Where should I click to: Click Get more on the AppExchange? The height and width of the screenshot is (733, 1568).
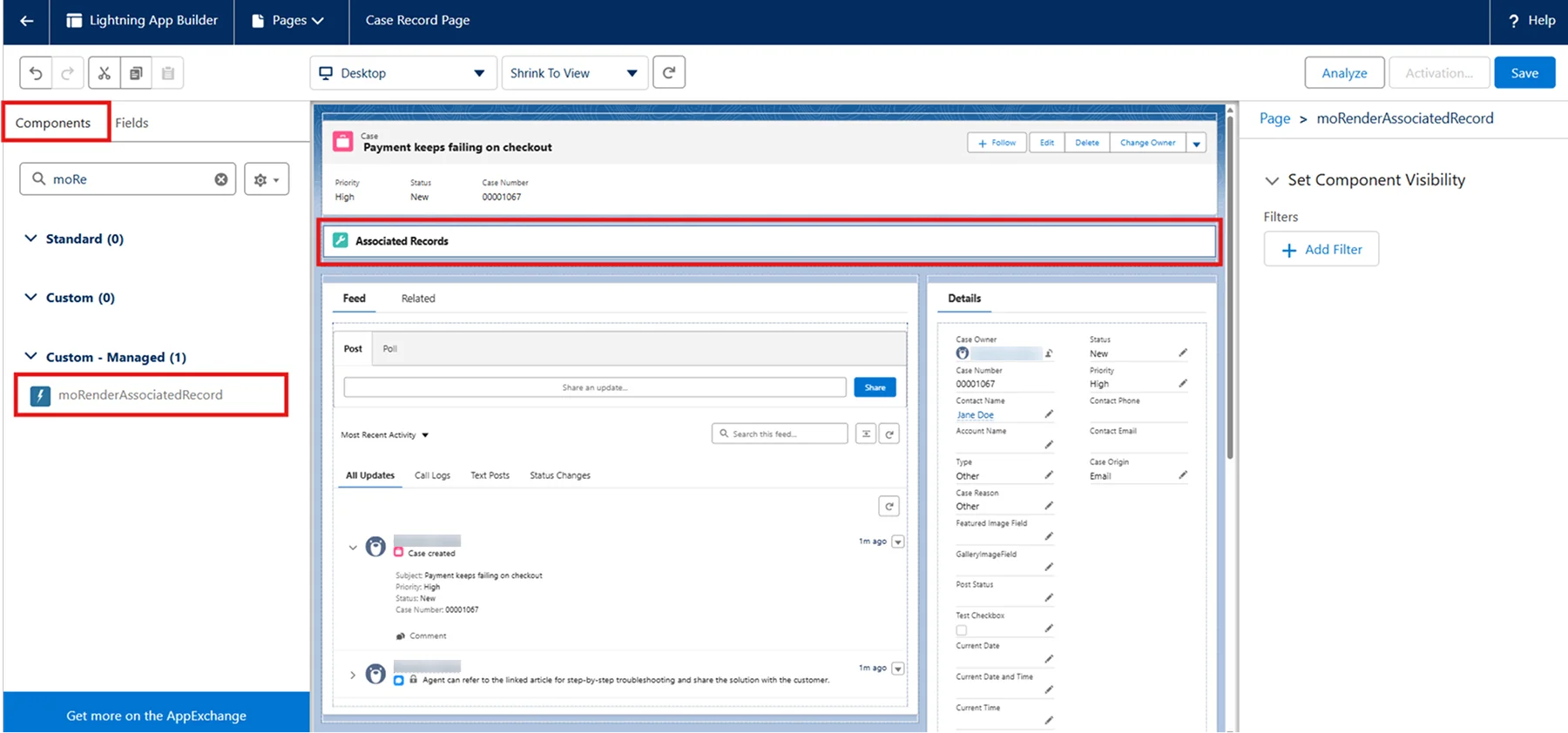pyautogui.click(x=156, y=715)
